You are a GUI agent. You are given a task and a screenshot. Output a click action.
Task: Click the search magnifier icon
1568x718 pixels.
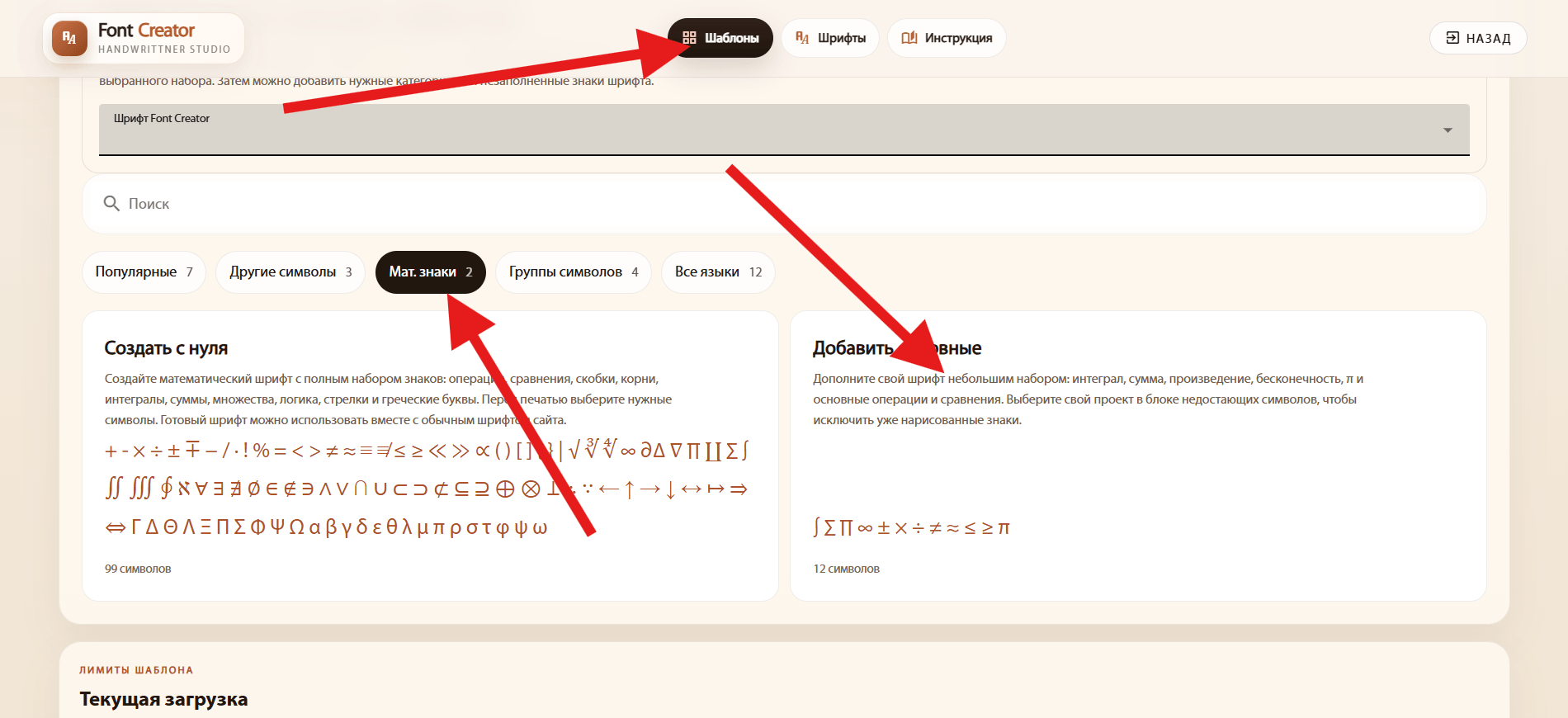click(x=111, y=203)
